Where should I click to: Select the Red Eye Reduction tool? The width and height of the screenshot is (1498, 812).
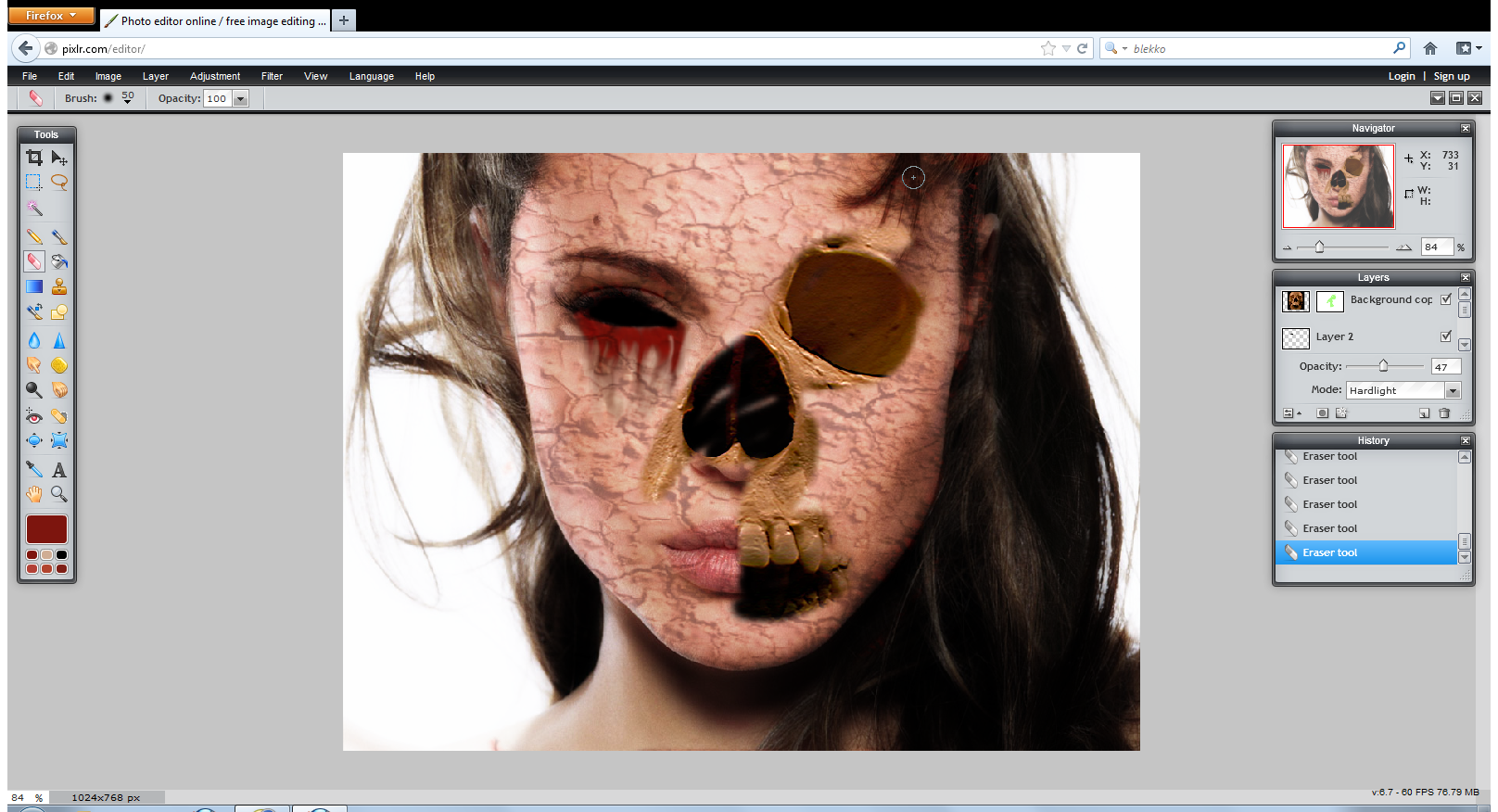click(34, 416)
